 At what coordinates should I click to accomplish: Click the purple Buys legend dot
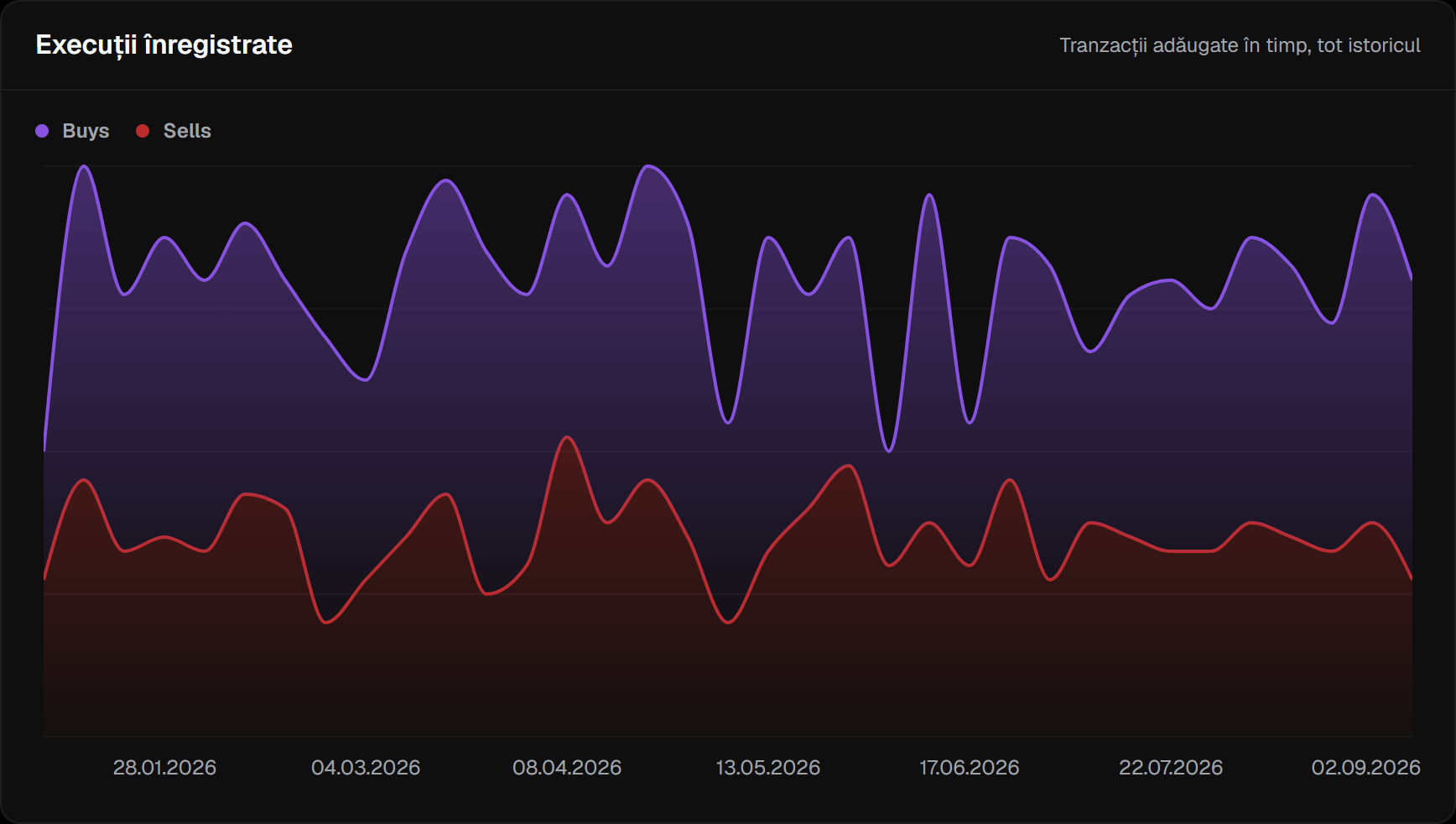pyautogui.click(x=42, y=131)
